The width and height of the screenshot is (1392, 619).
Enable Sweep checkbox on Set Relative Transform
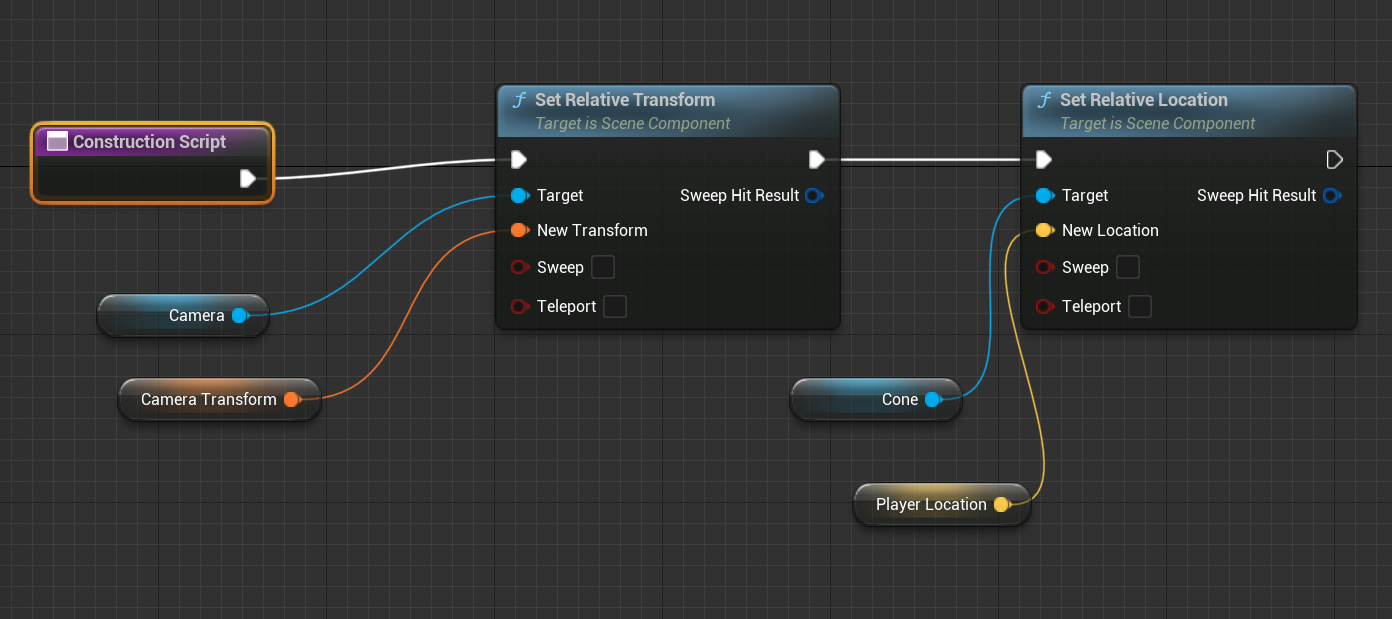pos(603,267)
